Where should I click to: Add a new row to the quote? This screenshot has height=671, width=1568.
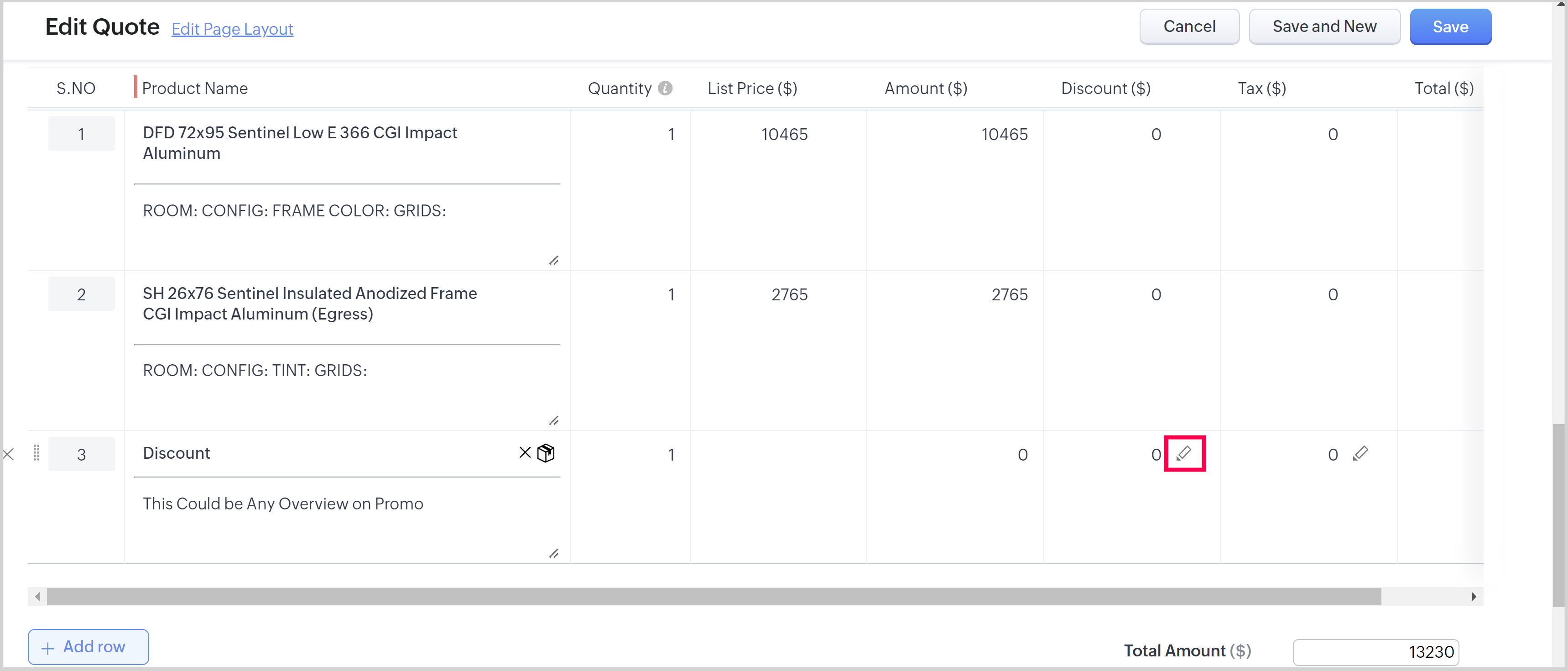(88, 647)
